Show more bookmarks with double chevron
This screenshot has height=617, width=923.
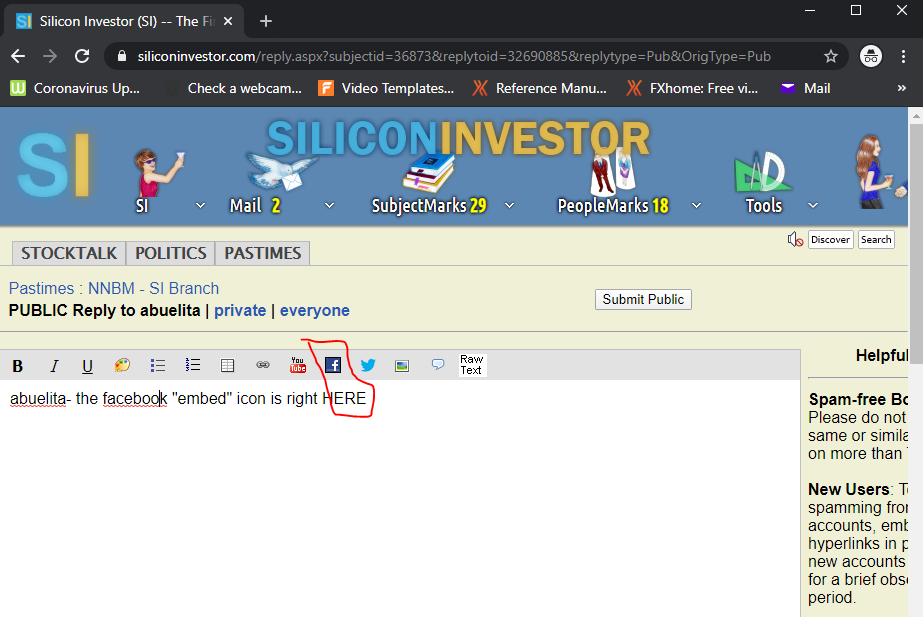(901, 88)
